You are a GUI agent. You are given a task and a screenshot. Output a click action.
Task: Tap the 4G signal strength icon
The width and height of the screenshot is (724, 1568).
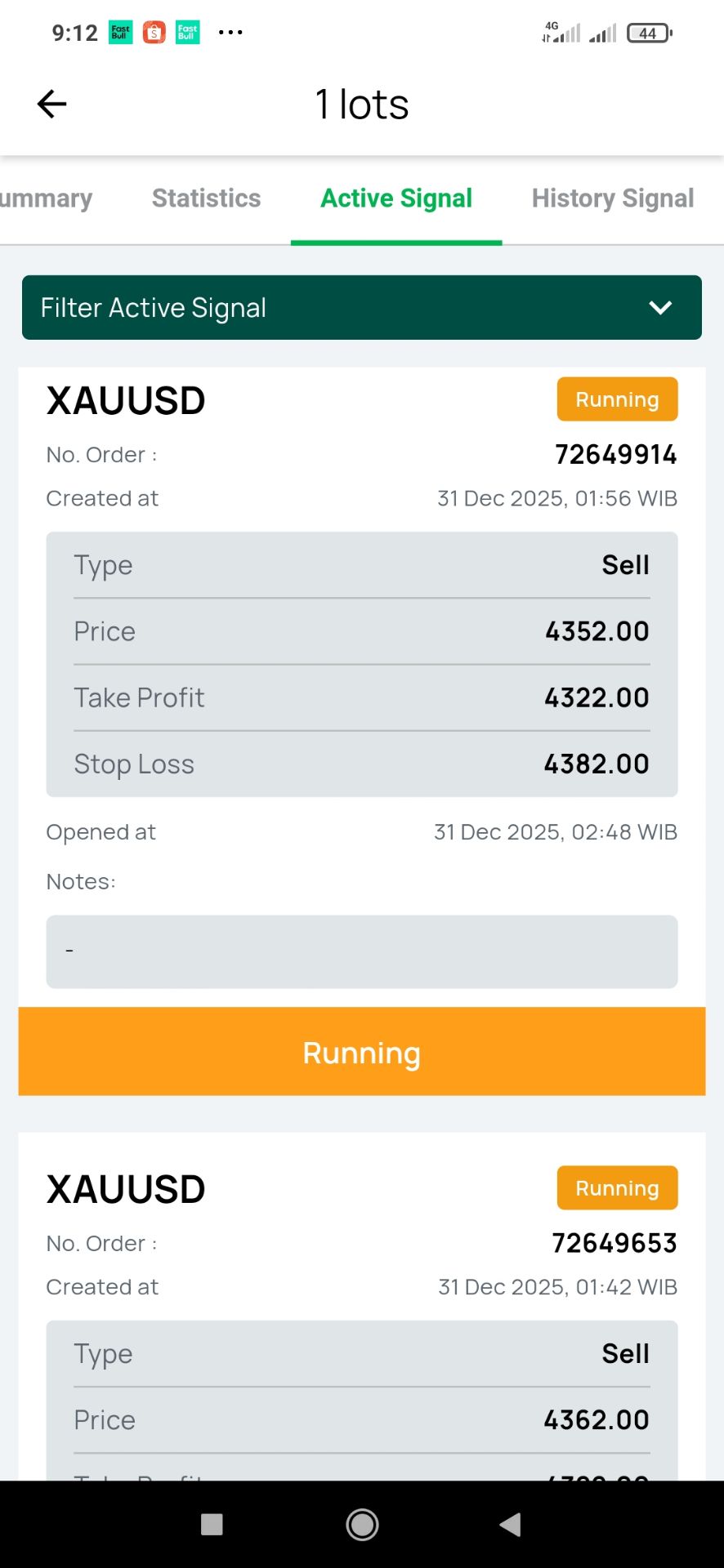561,33
